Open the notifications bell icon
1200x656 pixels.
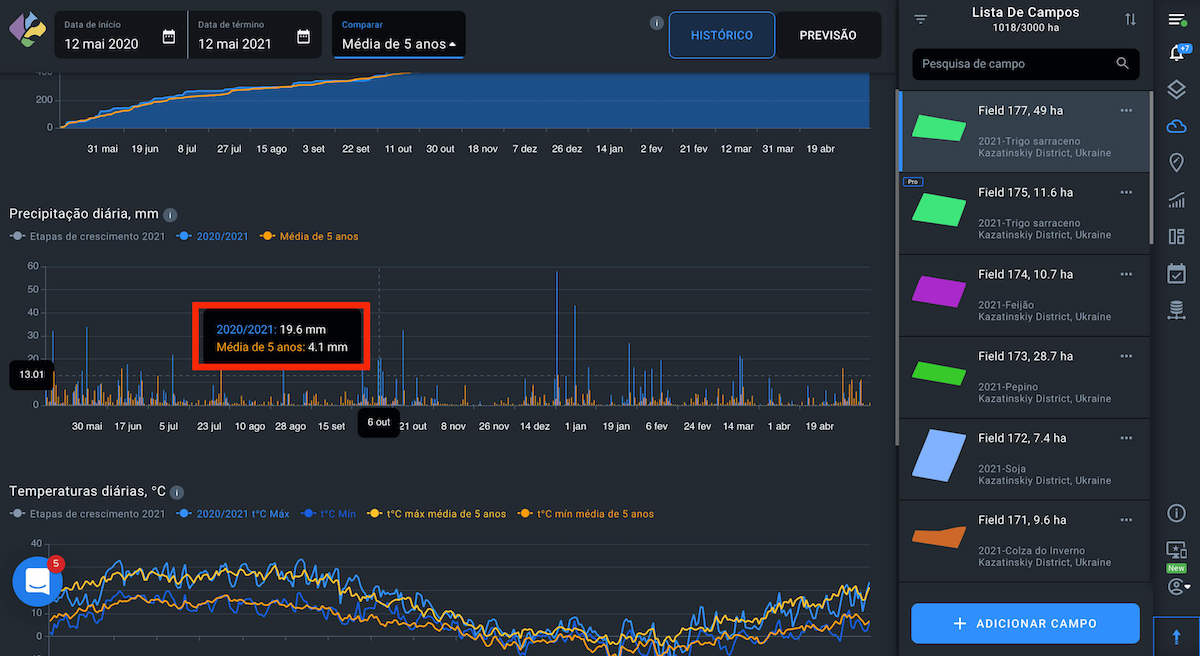coord(1176,54)
